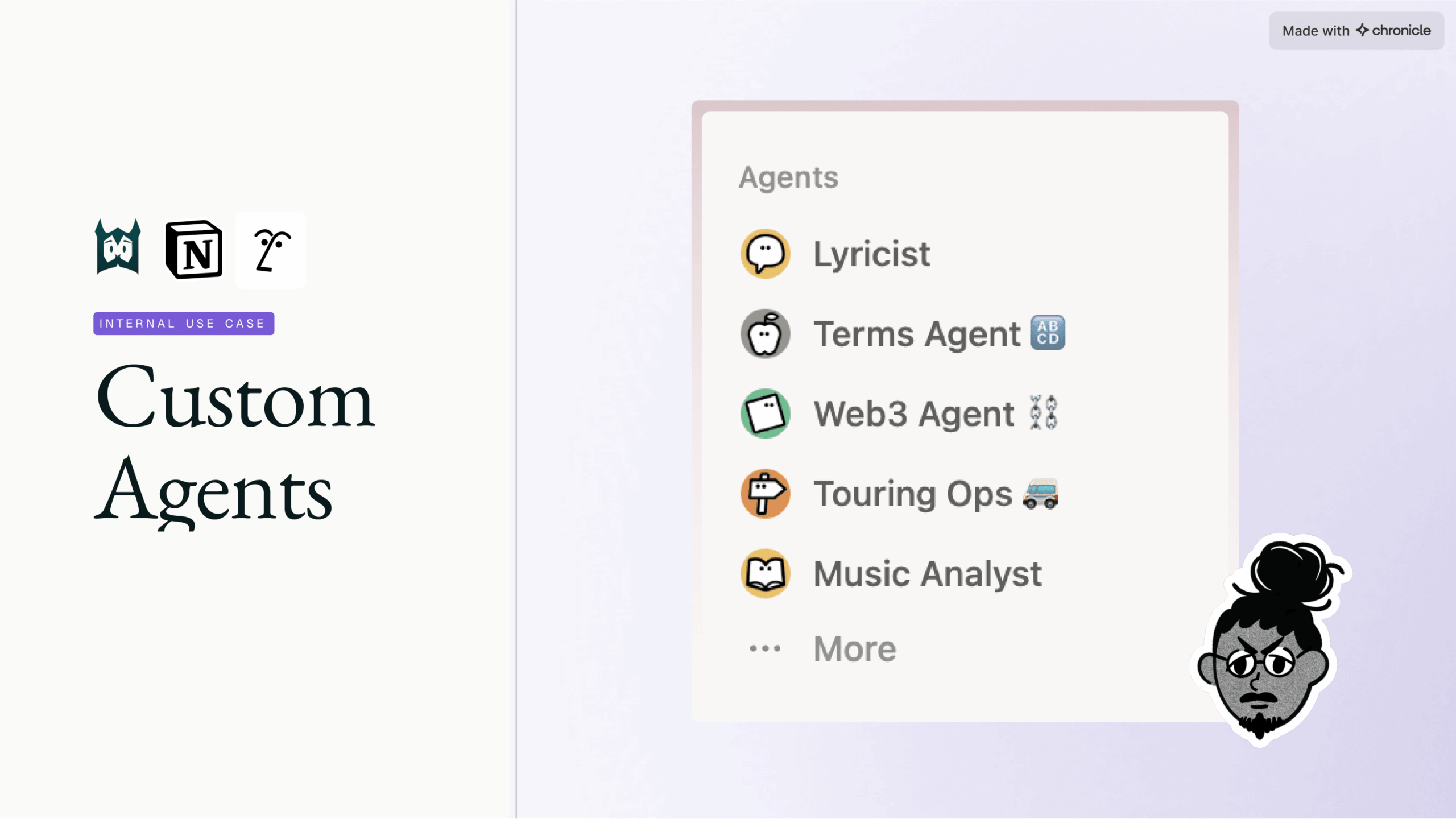The height and width of the screenshot is (819, 1456).
Task: Click the Internal Use Case purple tag
Action: [184, 324]
